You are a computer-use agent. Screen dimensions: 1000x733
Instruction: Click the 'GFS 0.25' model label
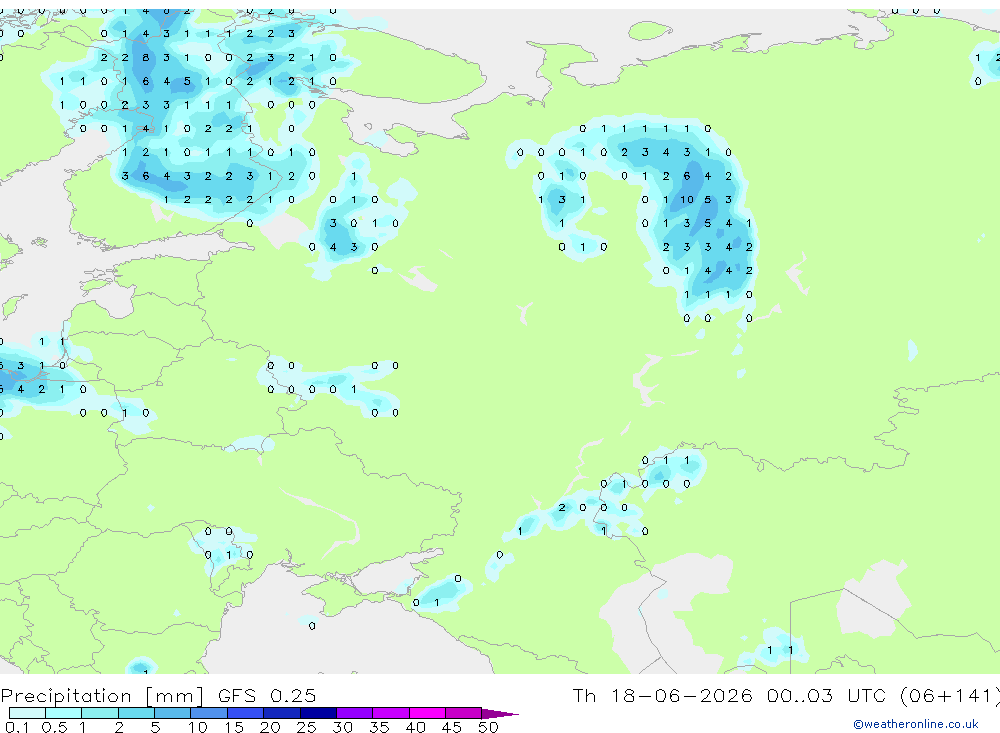267,695
